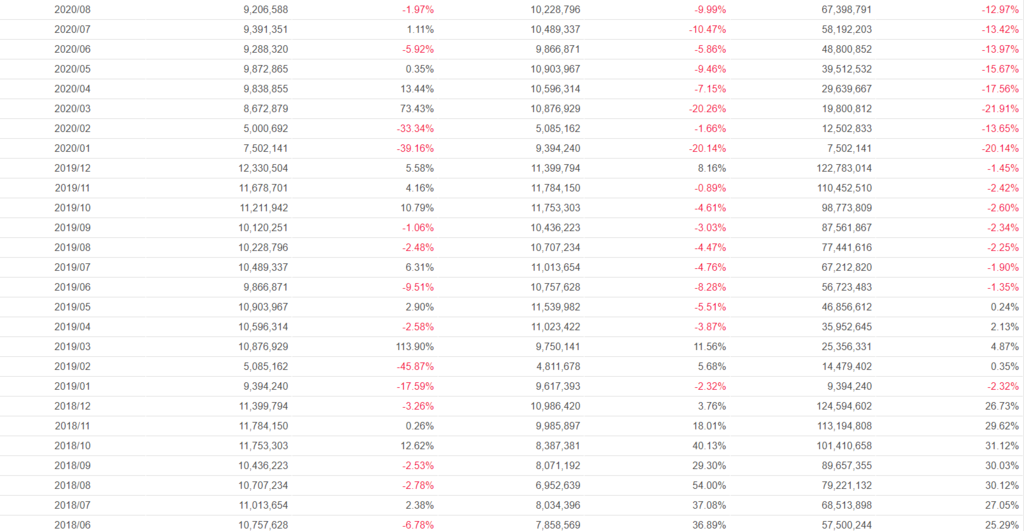Select the 2018/12 date cell

pos(71,406)
